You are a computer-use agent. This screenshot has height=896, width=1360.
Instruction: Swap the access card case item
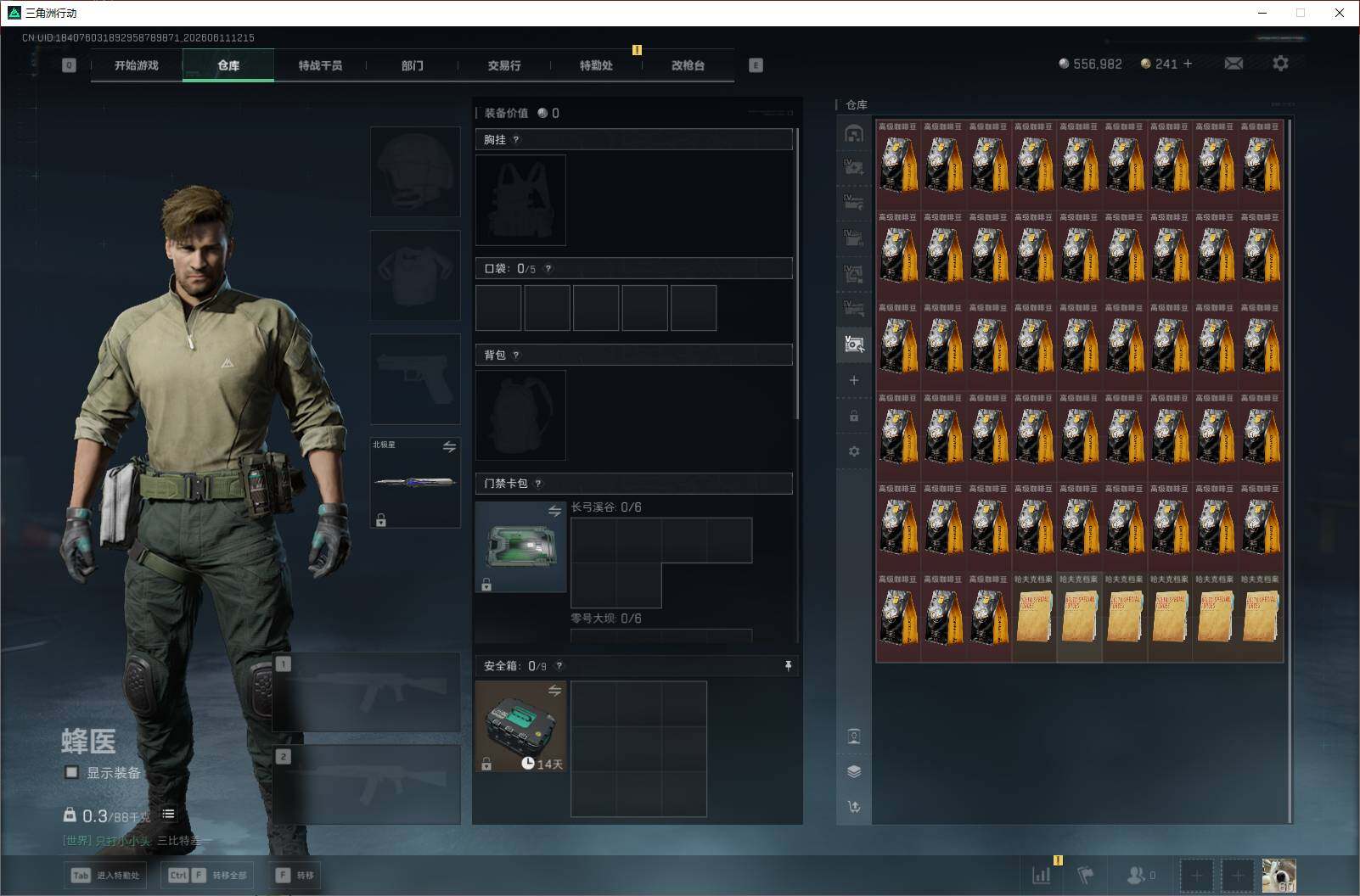coord(554,511)
